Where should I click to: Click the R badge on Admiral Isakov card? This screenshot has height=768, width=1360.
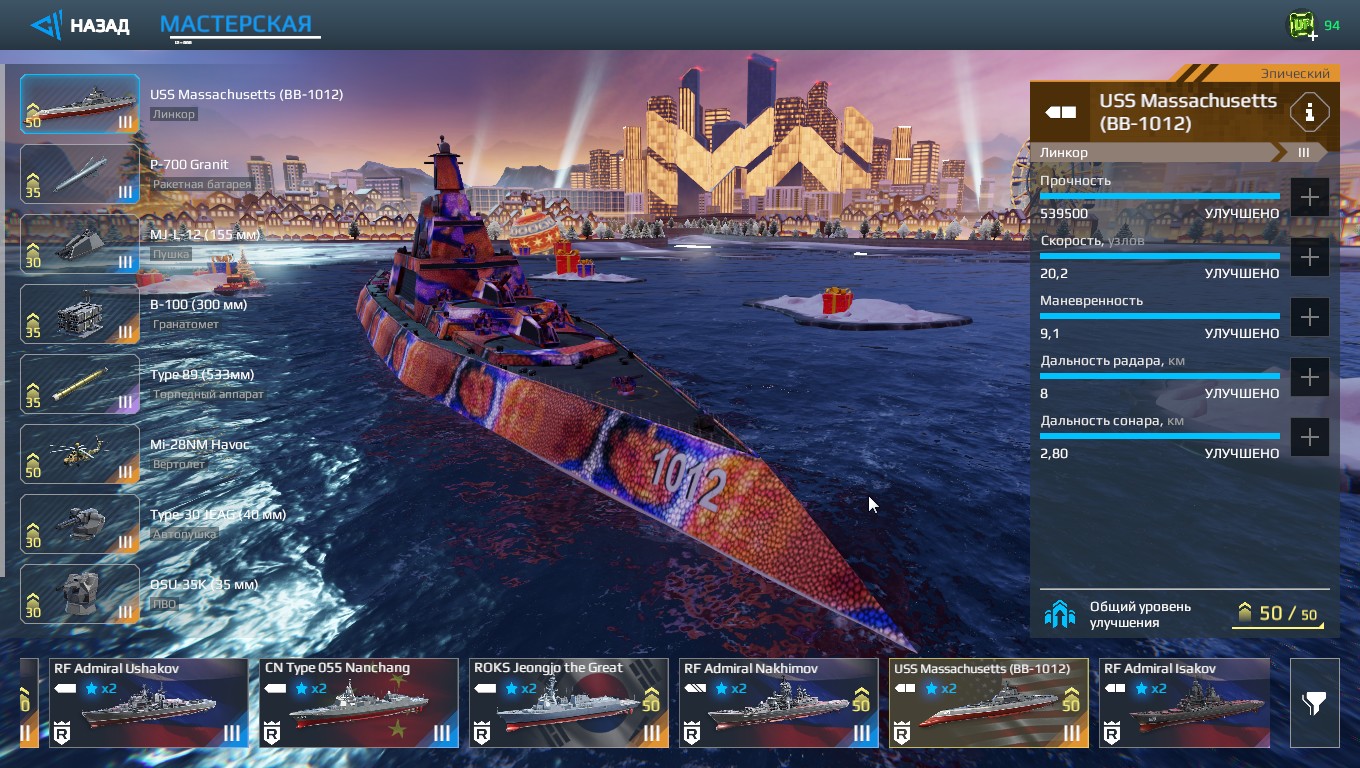point(1111,734)
